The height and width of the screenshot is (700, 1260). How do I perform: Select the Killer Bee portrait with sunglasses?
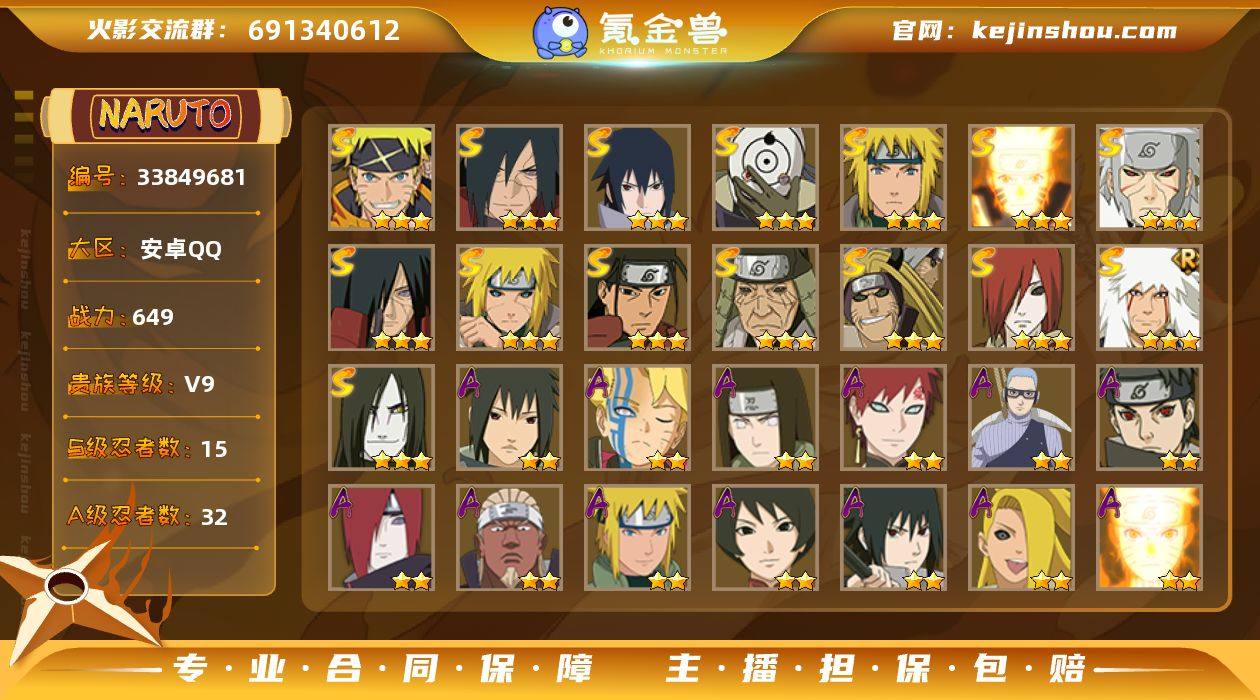coord(893,298)
